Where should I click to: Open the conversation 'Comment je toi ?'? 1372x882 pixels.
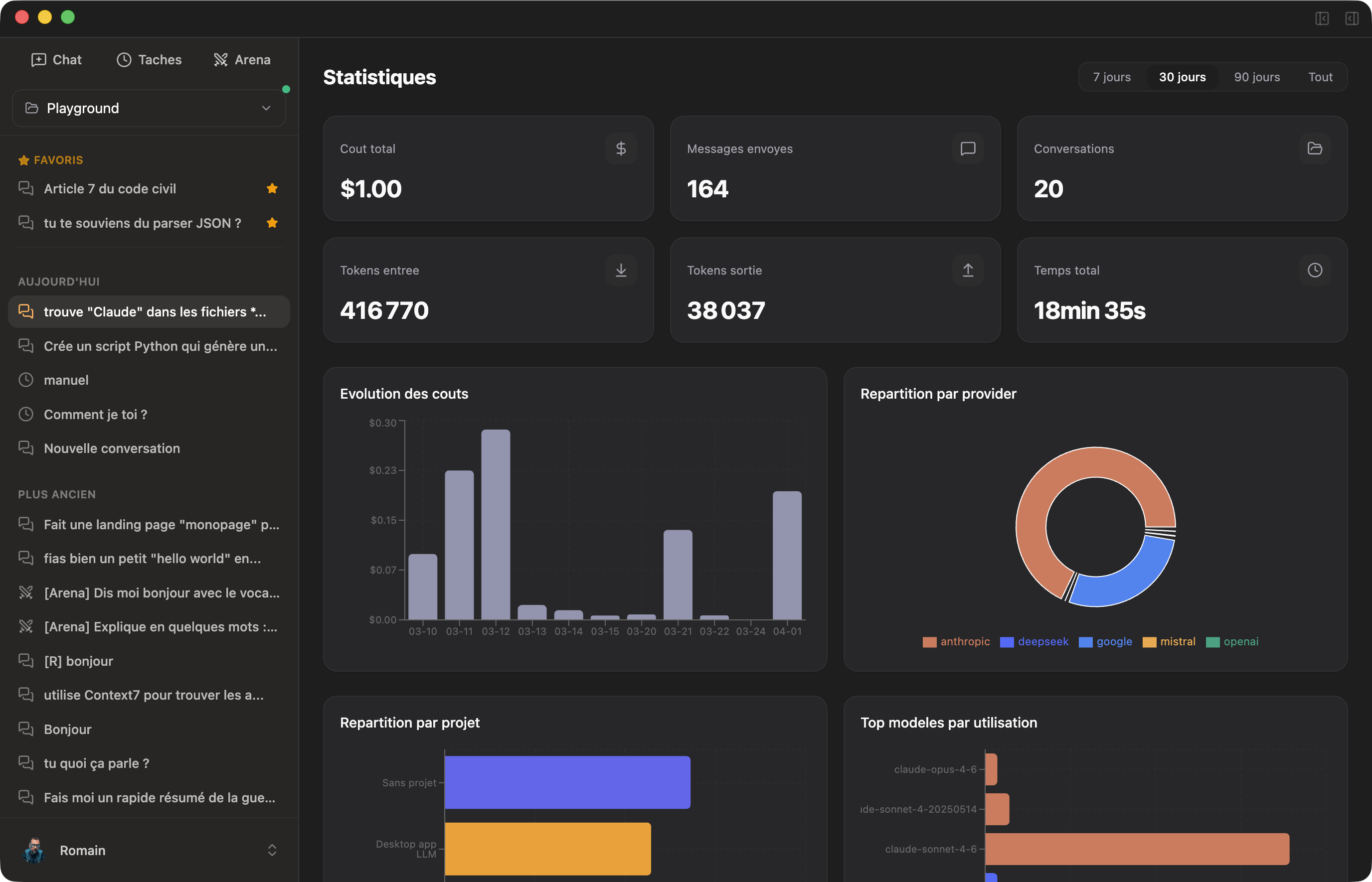95,414
